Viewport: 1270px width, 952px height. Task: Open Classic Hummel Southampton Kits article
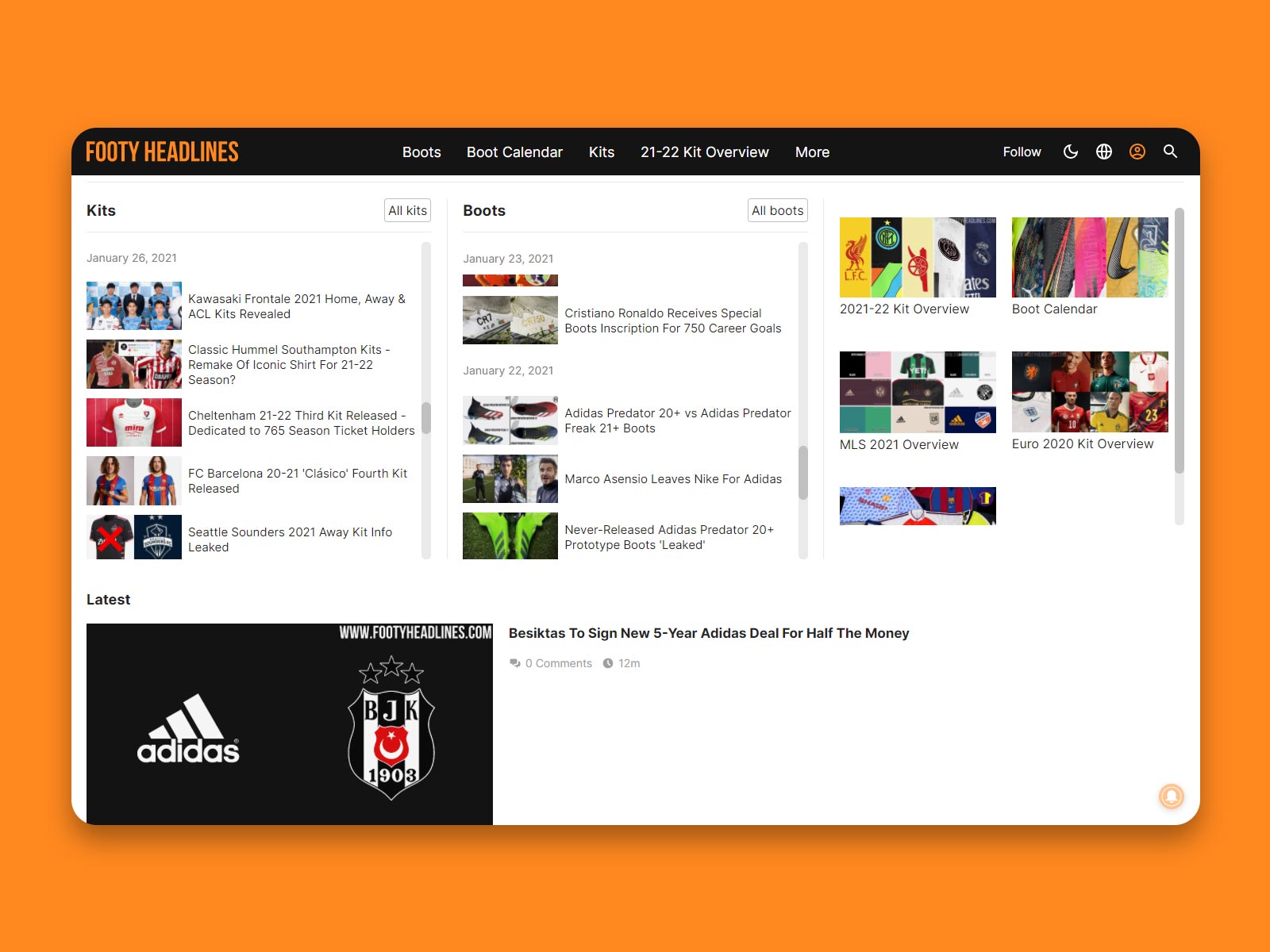[x=289, y=364]
